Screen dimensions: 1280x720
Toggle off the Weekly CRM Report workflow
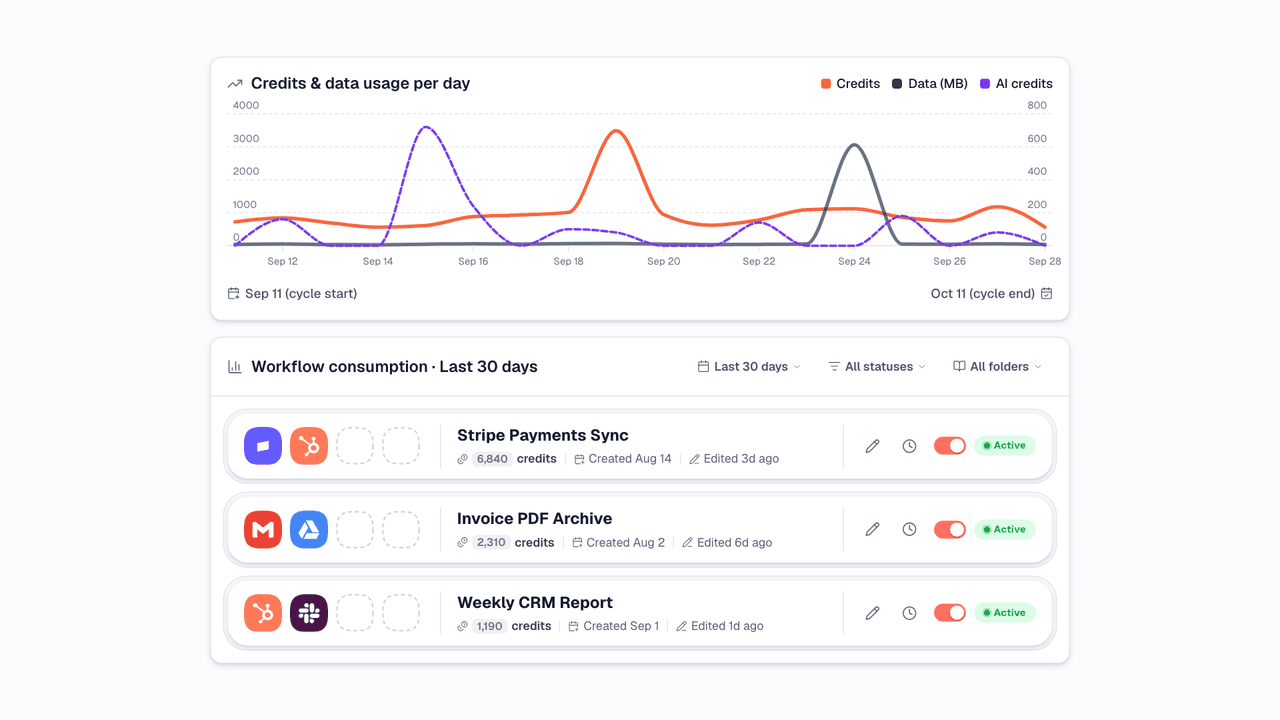(950, 613)
